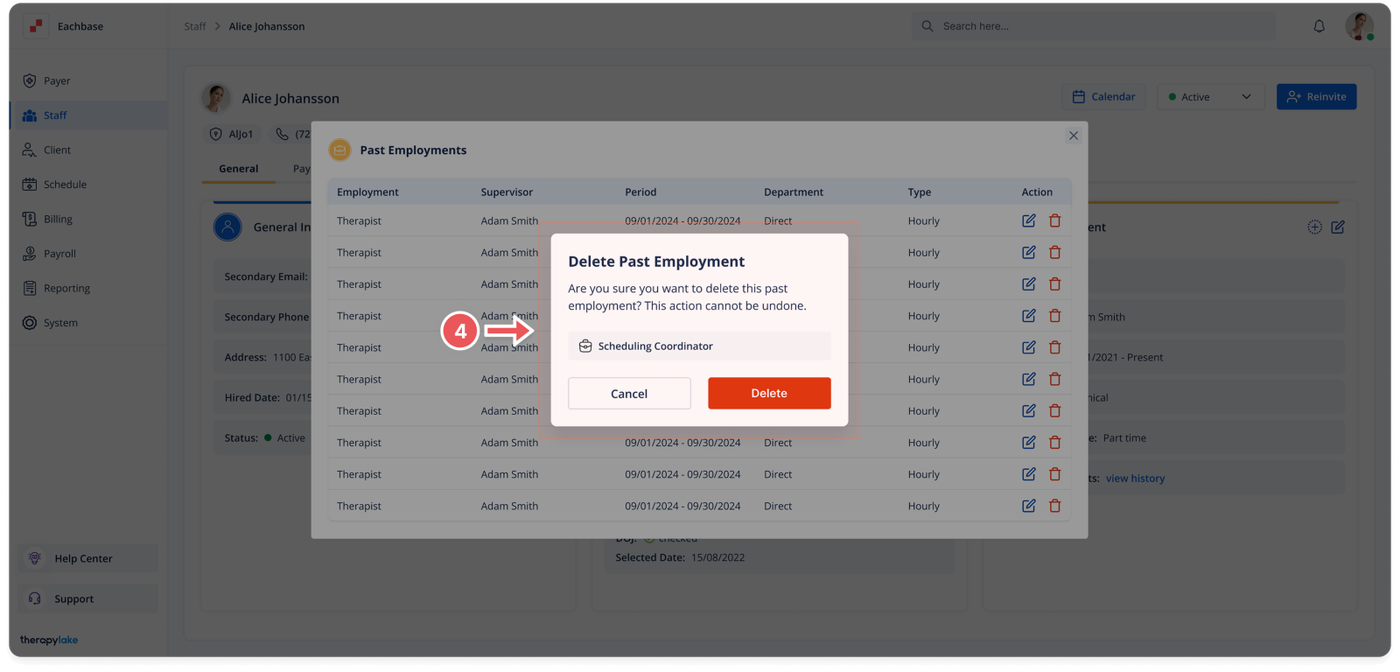
Task: Click the Past Employments header icon
Action: pyautogui.click(x=340, y=150)
